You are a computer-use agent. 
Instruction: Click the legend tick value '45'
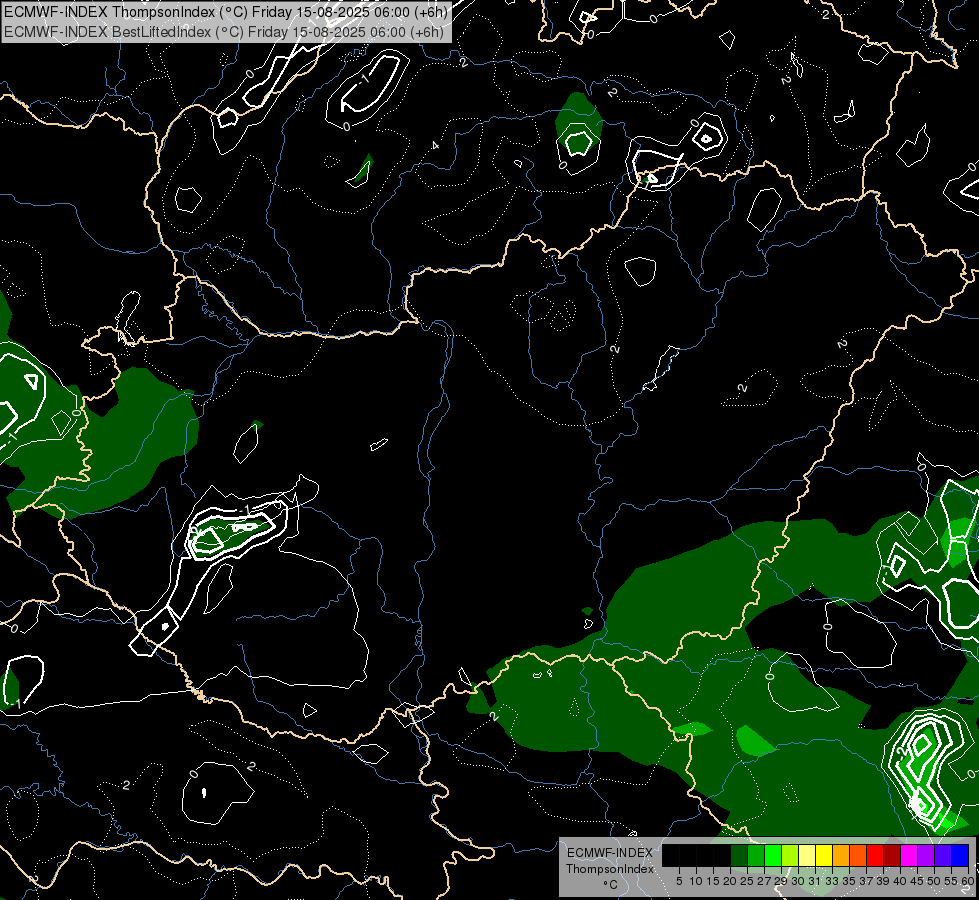pyautogui.click(x=917, y=881)
